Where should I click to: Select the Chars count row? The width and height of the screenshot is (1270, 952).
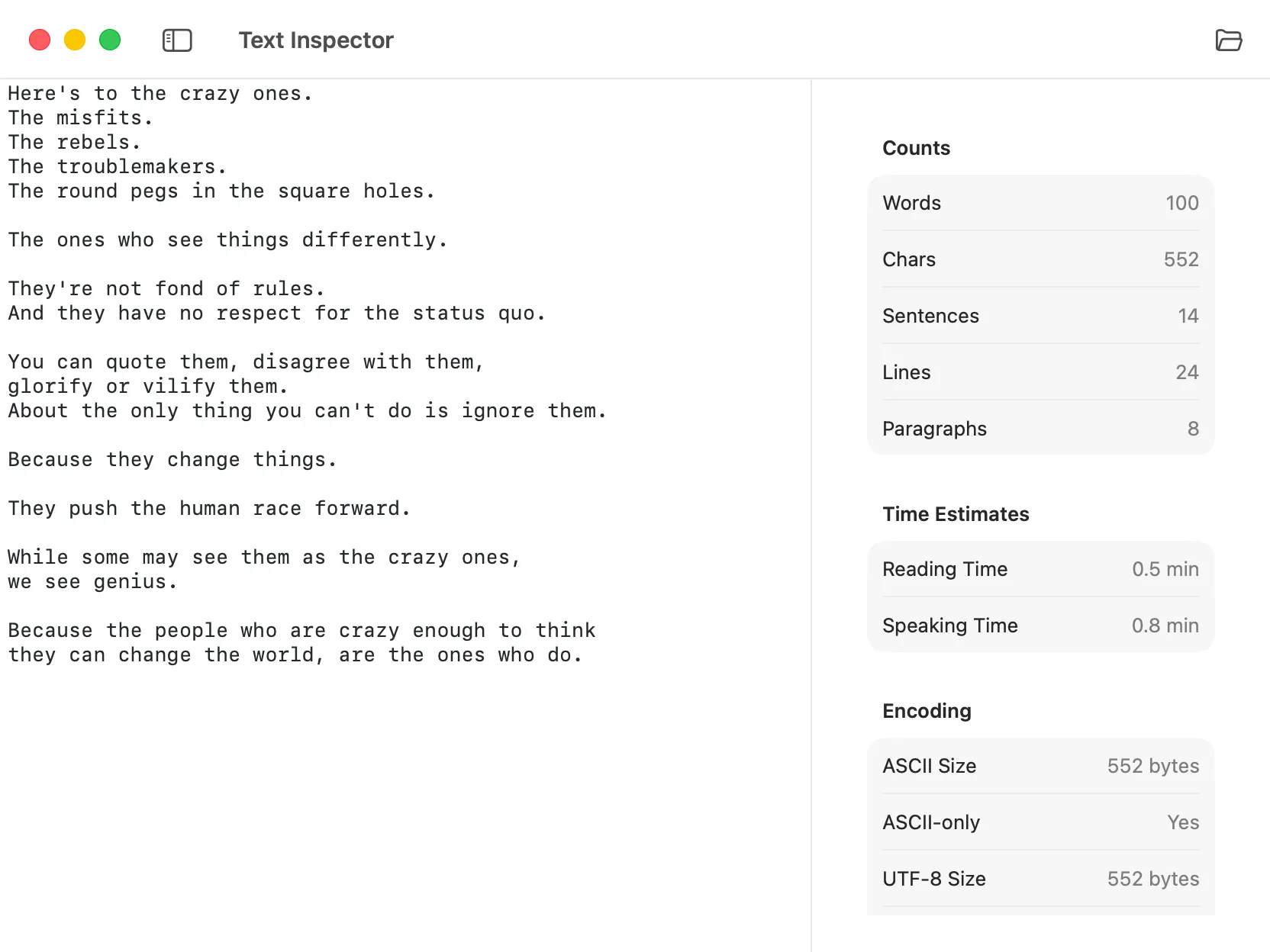click(1040, 259)
